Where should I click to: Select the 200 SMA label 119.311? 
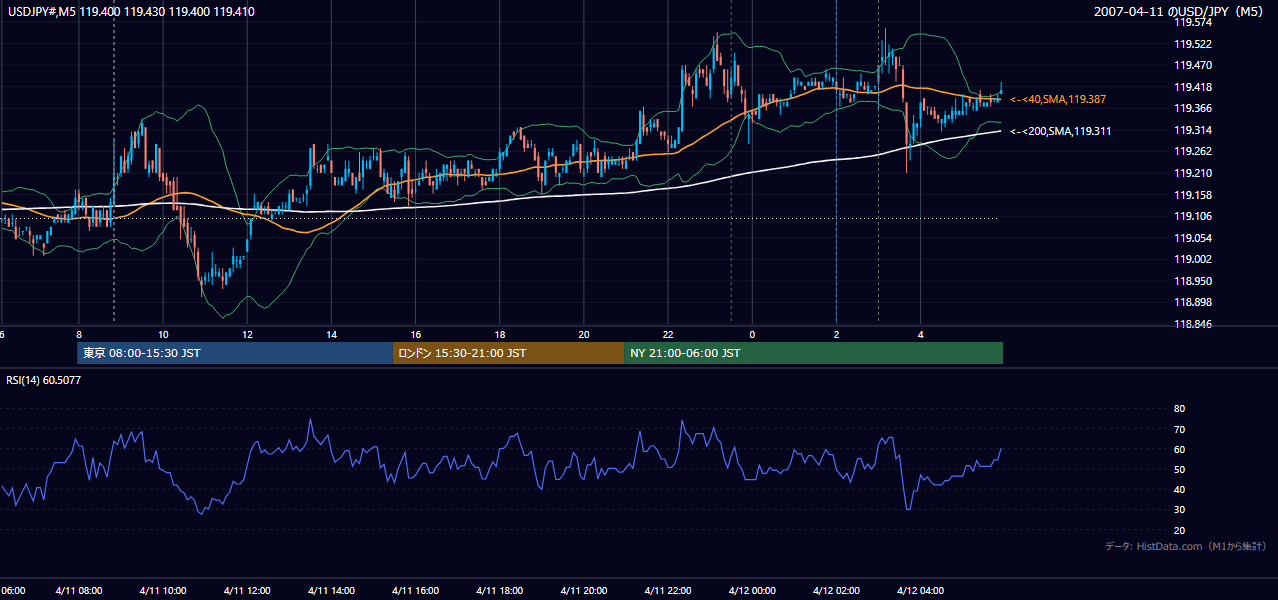[x=1060, y=131]
